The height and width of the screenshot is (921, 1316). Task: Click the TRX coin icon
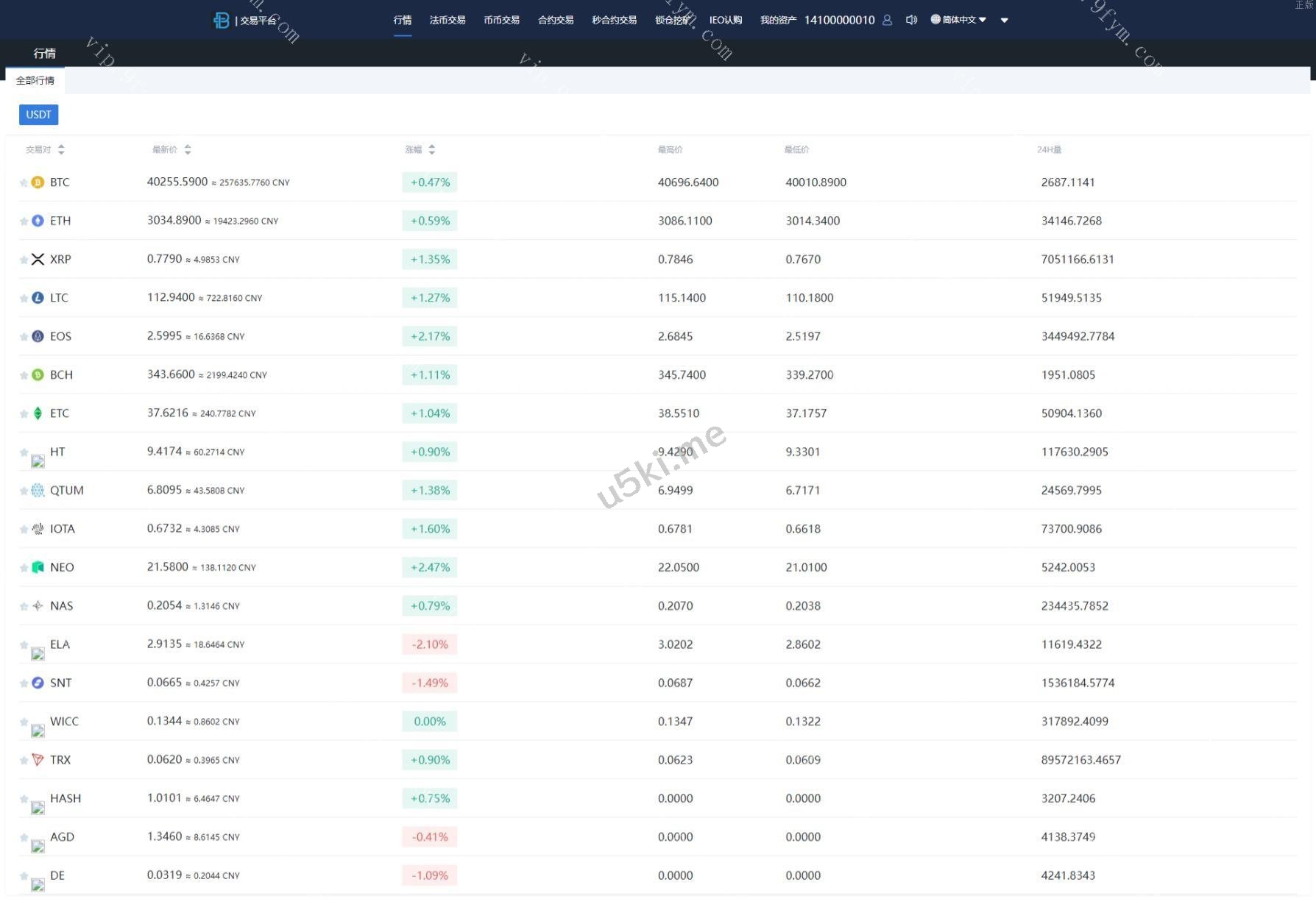tap(38, 760)
